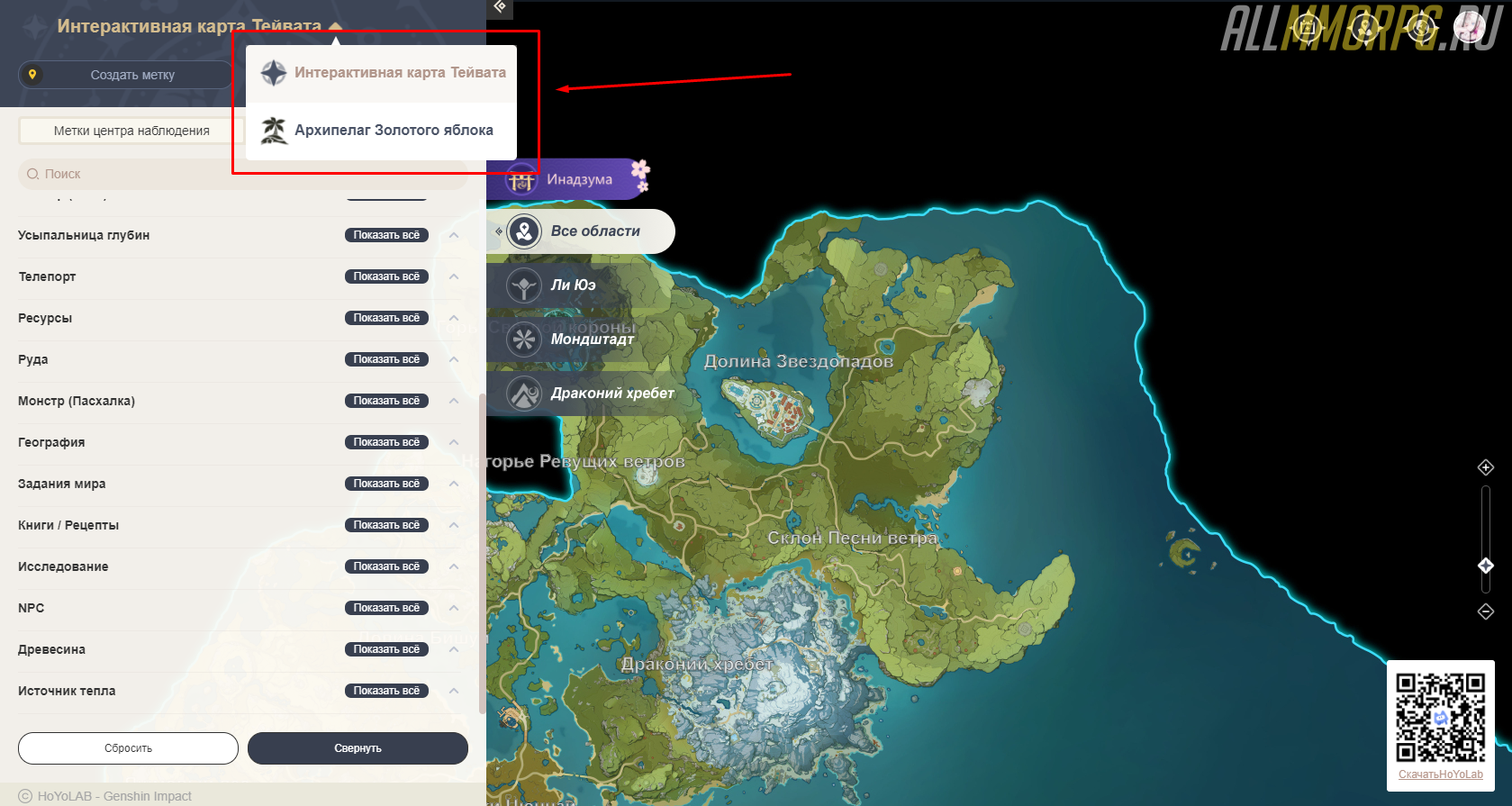Click the HoYoLAB - Genshin Impact footer text
This screenshot has width=1512, height=806.
click(114, 796)
